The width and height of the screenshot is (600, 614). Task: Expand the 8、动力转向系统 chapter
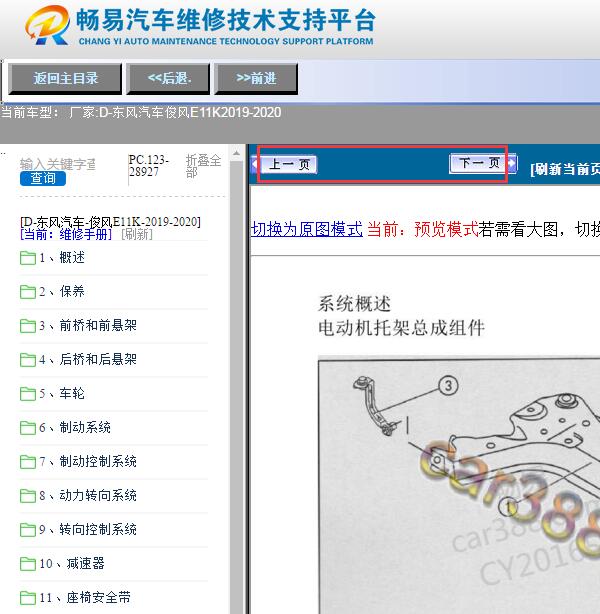click(88, 496)
